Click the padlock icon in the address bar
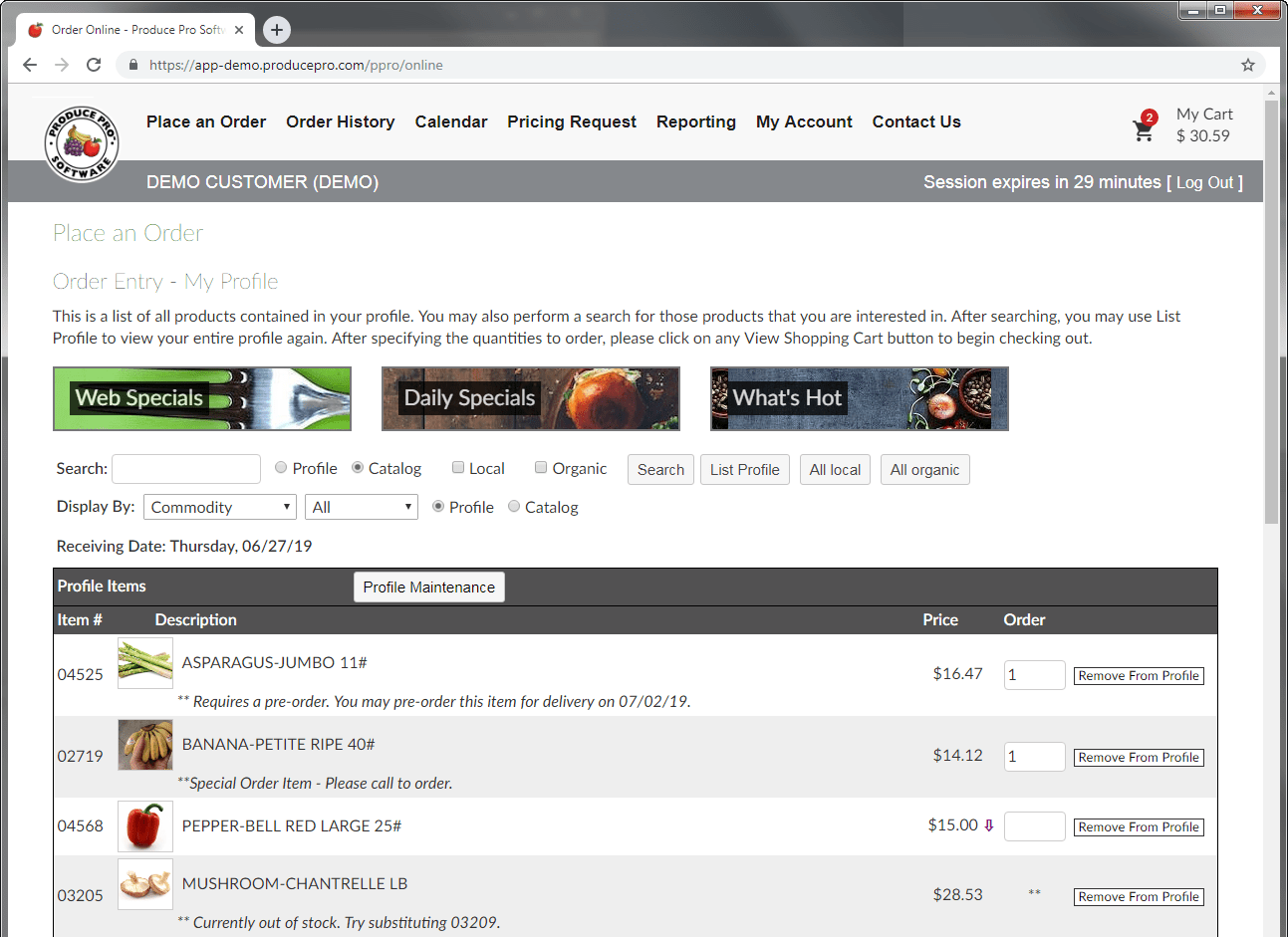Screen dimensions: 1288x937 point(132,64)
